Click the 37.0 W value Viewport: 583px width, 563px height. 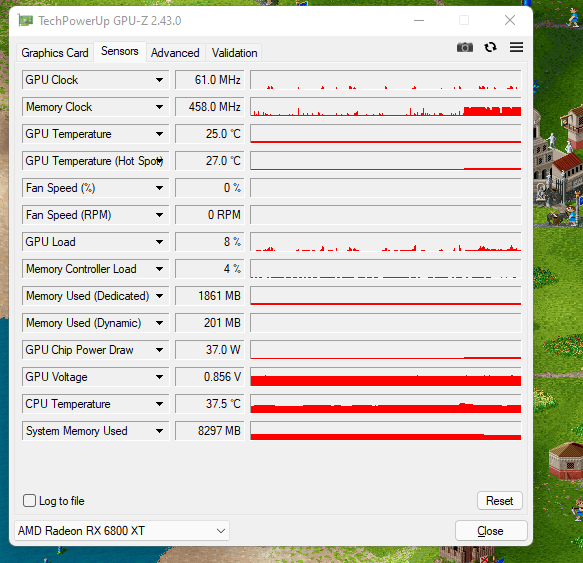click(210, 350)
